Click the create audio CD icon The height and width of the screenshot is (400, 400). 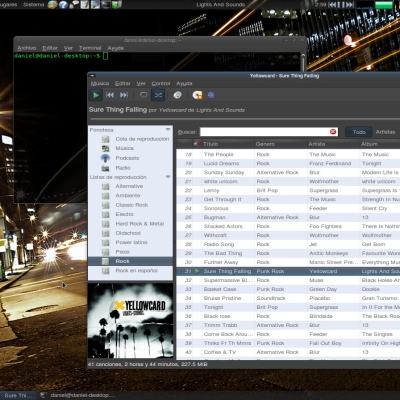pos(197,95)
